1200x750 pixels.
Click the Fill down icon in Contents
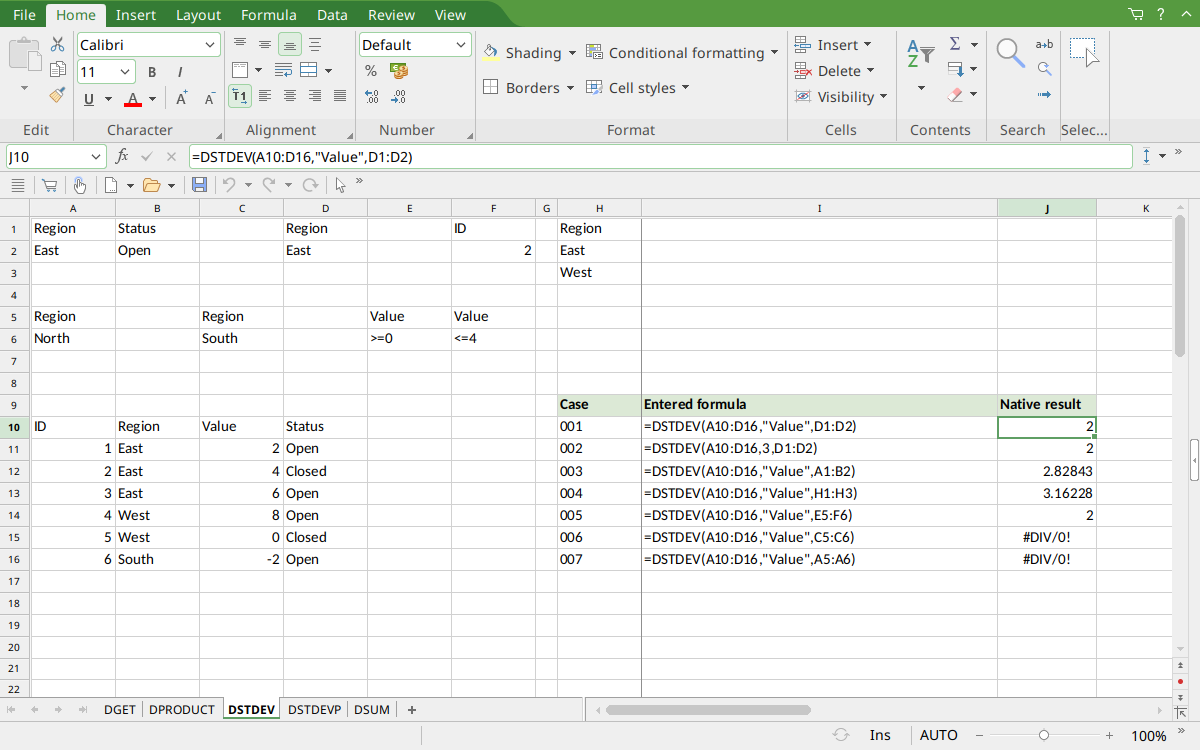pyautogui.click(x=955, y=70)
